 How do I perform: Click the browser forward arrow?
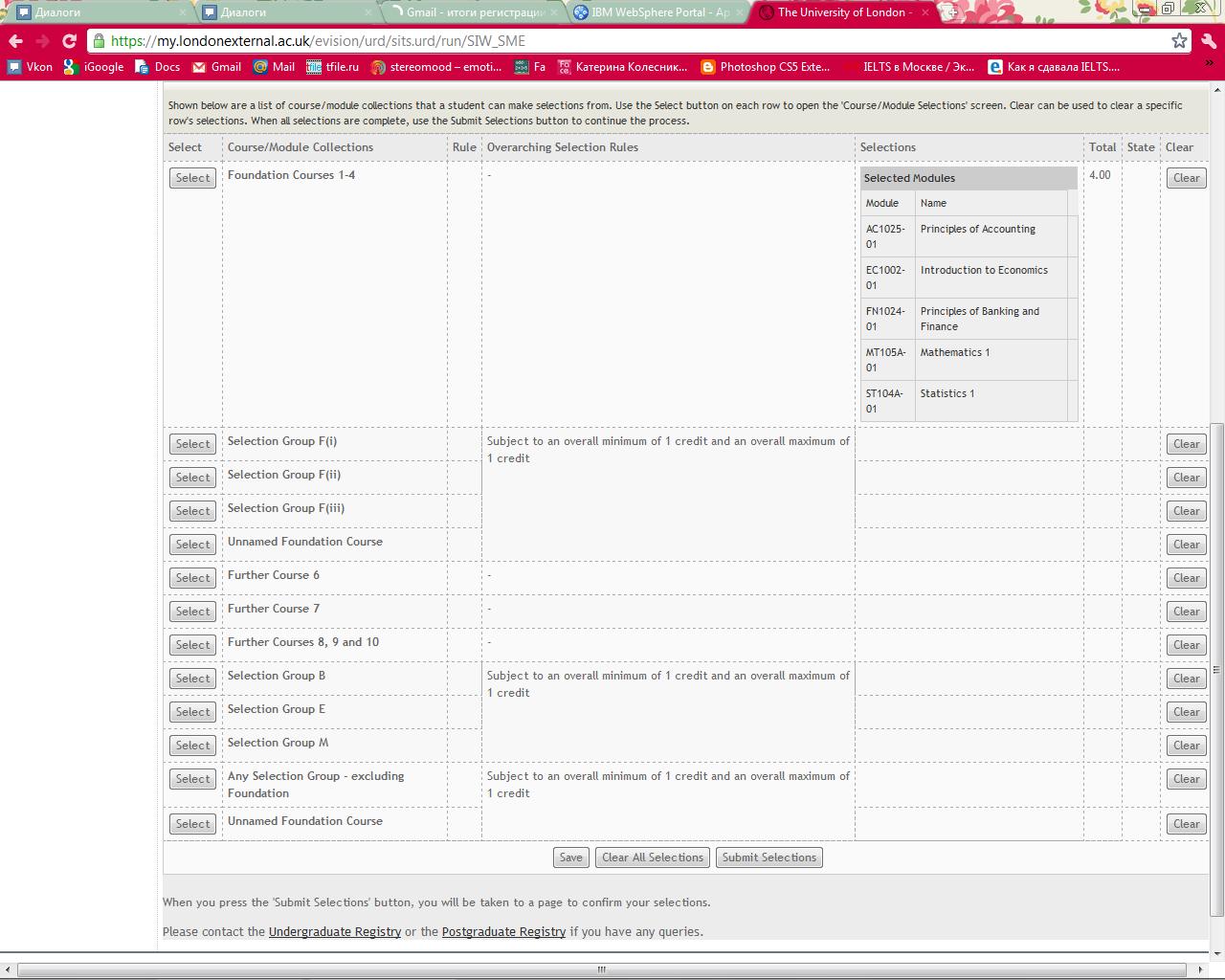pos(42,41)
